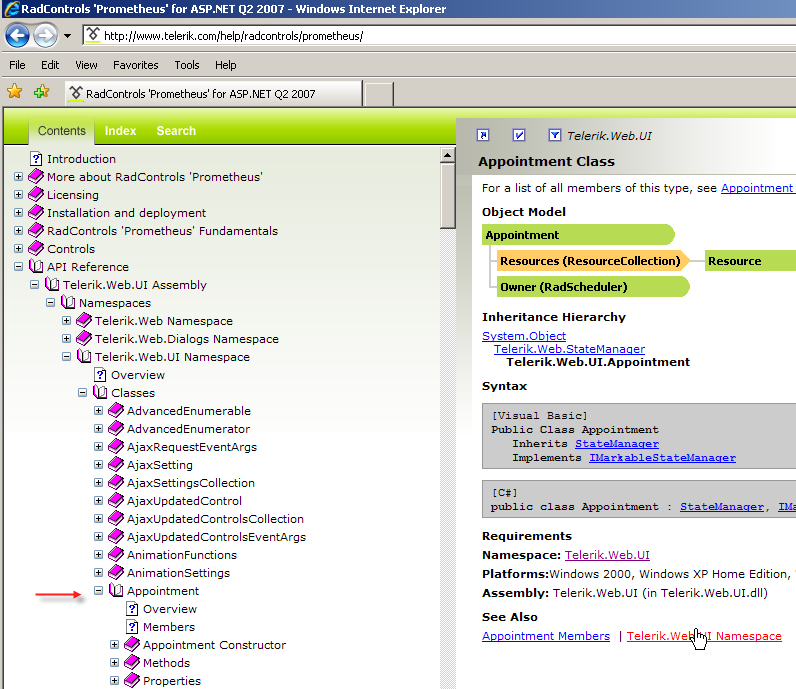Click the Licensing book icon
796x689 pixels.
(36, 194)
